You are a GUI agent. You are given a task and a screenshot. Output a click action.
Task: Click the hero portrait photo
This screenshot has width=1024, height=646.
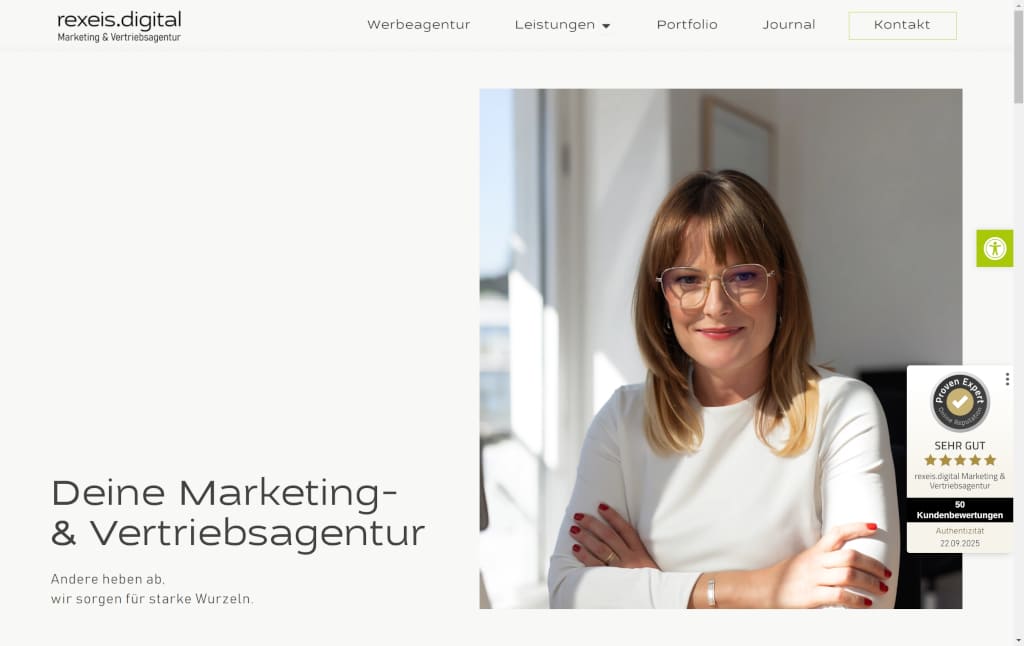click(x=720, y=349)
